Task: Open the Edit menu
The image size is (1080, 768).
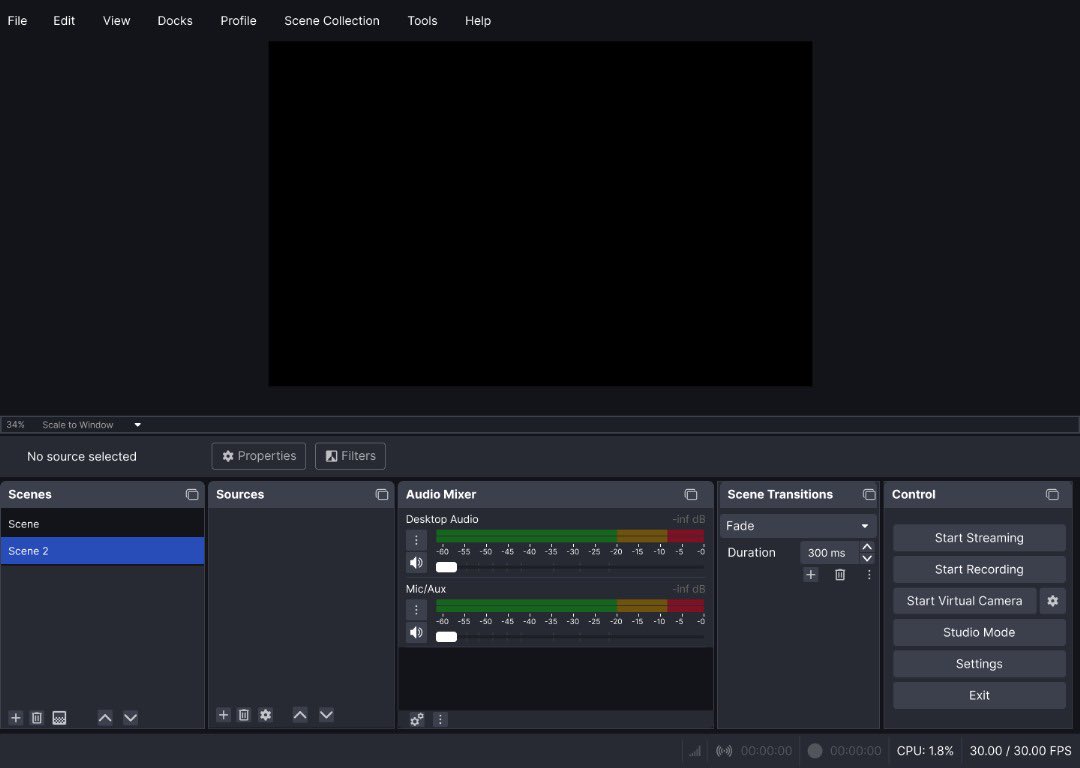Action: click(x=64, y=21)
